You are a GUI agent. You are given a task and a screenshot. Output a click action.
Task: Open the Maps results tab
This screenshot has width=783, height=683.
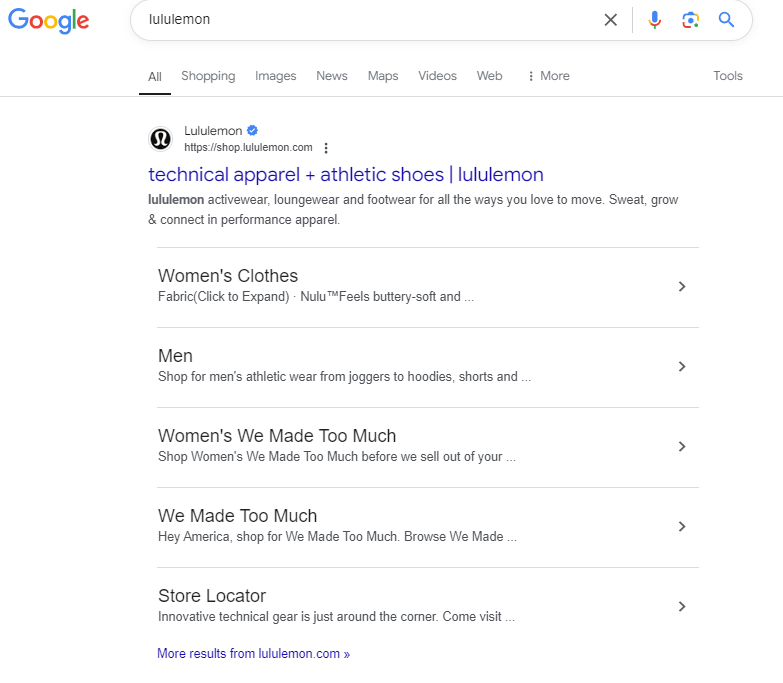[x=383, y=76]
